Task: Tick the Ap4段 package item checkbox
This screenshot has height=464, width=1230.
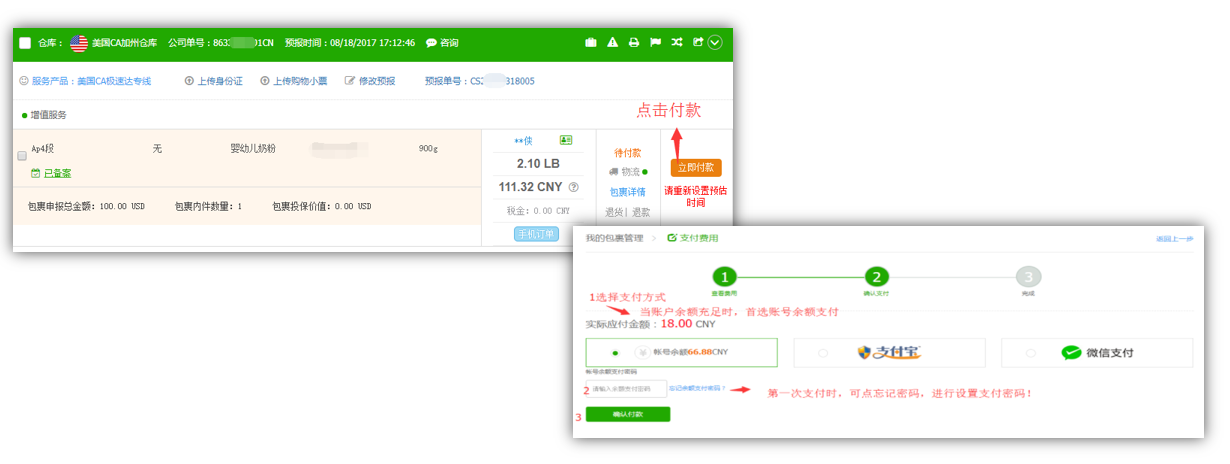Action: (x=22, y=156)
